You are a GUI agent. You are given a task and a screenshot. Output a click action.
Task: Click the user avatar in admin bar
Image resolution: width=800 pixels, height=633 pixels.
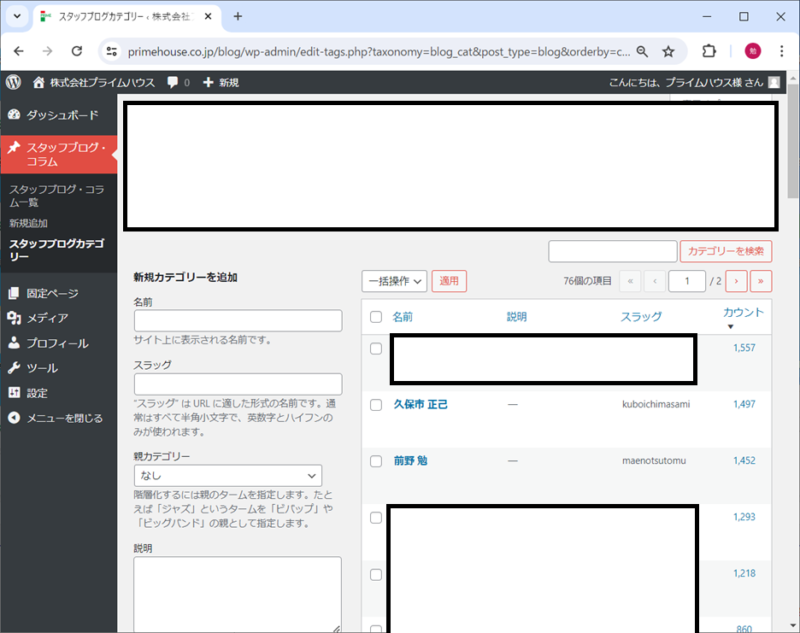click(x=774, y=82)
